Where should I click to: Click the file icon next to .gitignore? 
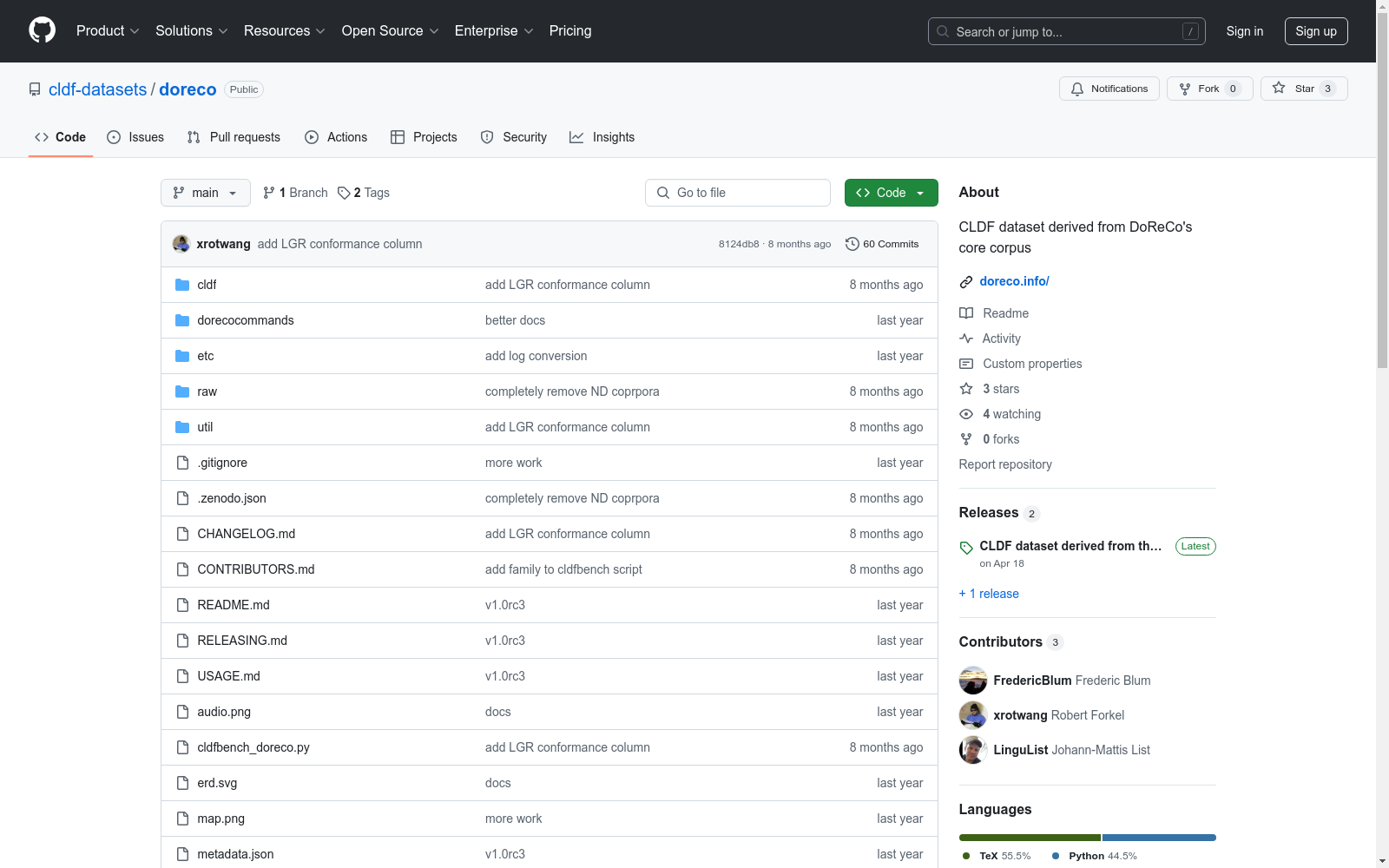coord(182,463)
